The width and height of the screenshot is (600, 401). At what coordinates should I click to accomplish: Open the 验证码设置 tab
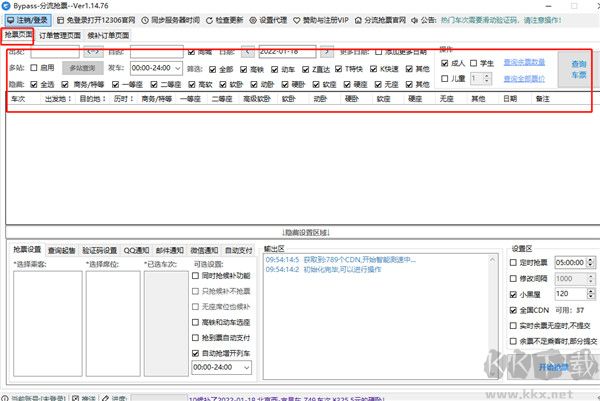[99, 250]
